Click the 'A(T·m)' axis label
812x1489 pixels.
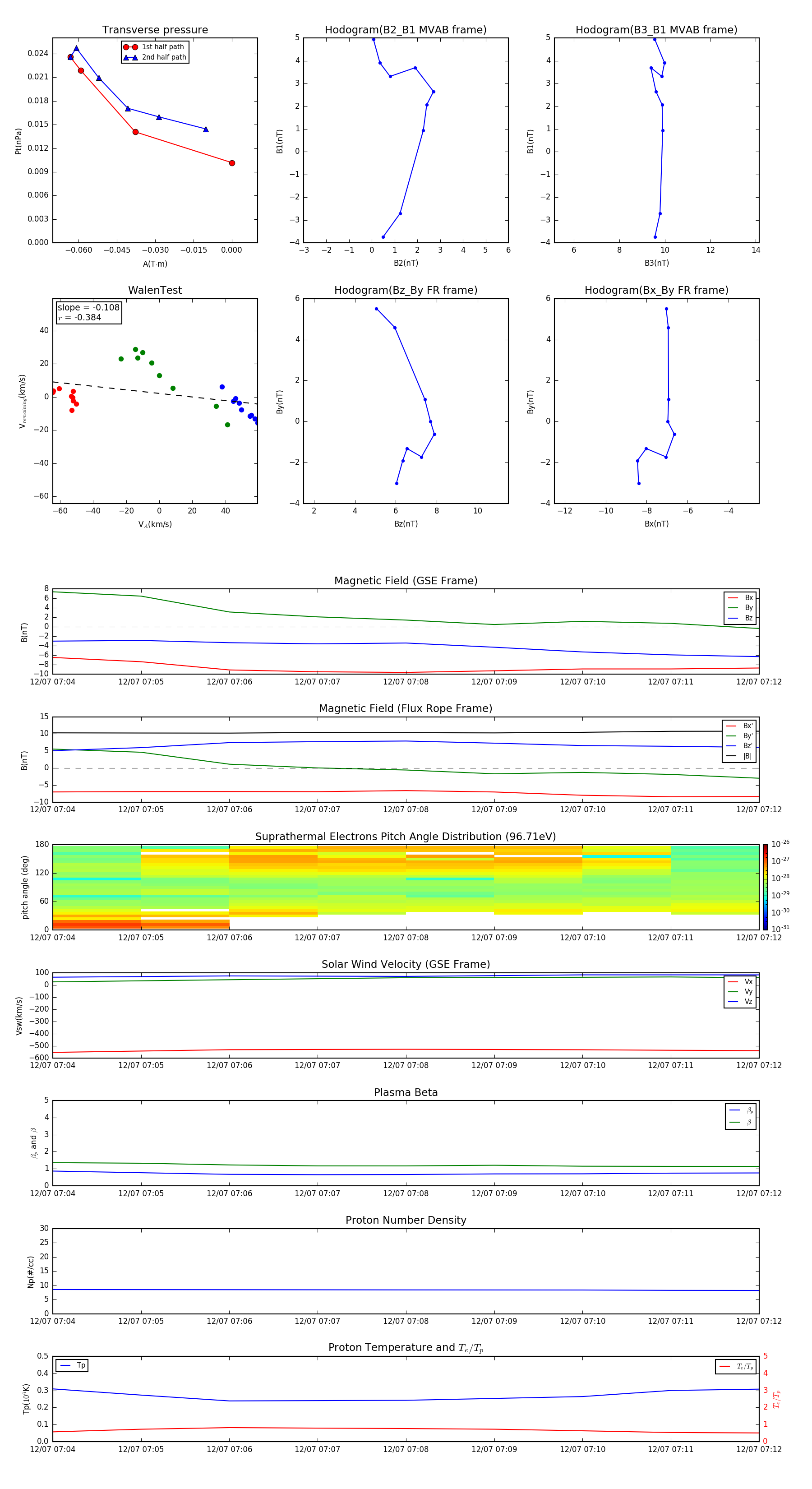point(155,264)
